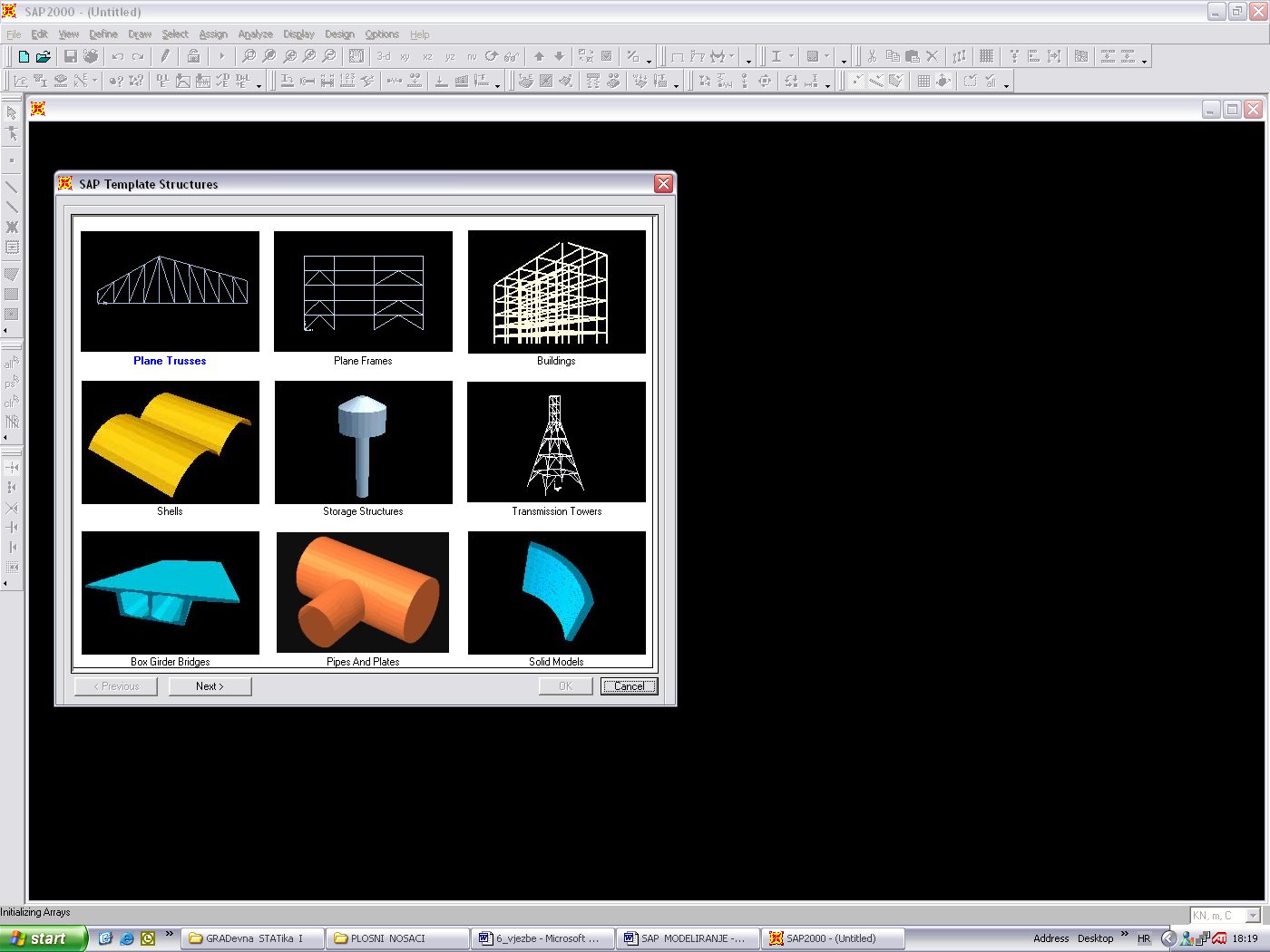Open the Draw menu
The image size is (1270, 952).
[140, 34]
